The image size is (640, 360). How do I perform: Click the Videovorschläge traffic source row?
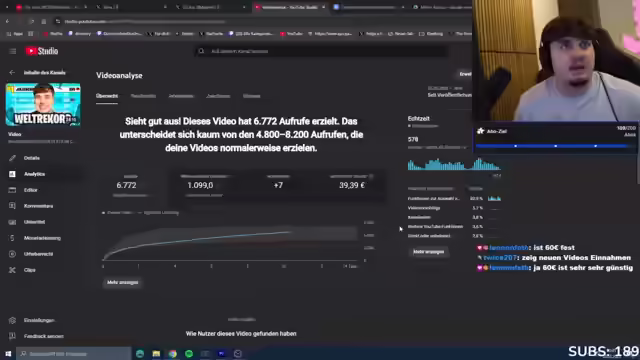point(454,208)
